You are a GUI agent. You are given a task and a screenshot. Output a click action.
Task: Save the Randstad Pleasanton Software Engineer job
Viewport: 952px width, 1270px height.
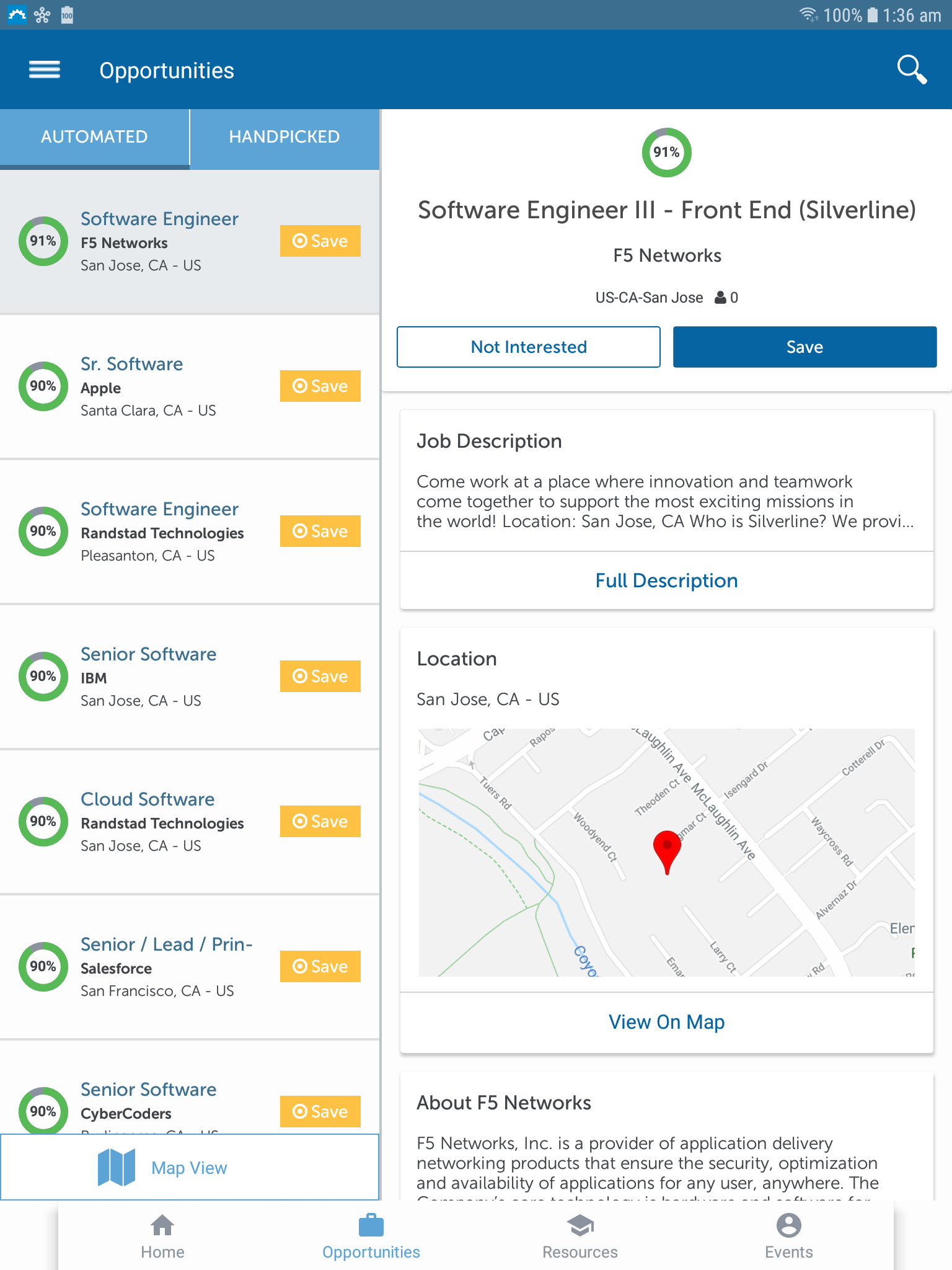point(320,531)
